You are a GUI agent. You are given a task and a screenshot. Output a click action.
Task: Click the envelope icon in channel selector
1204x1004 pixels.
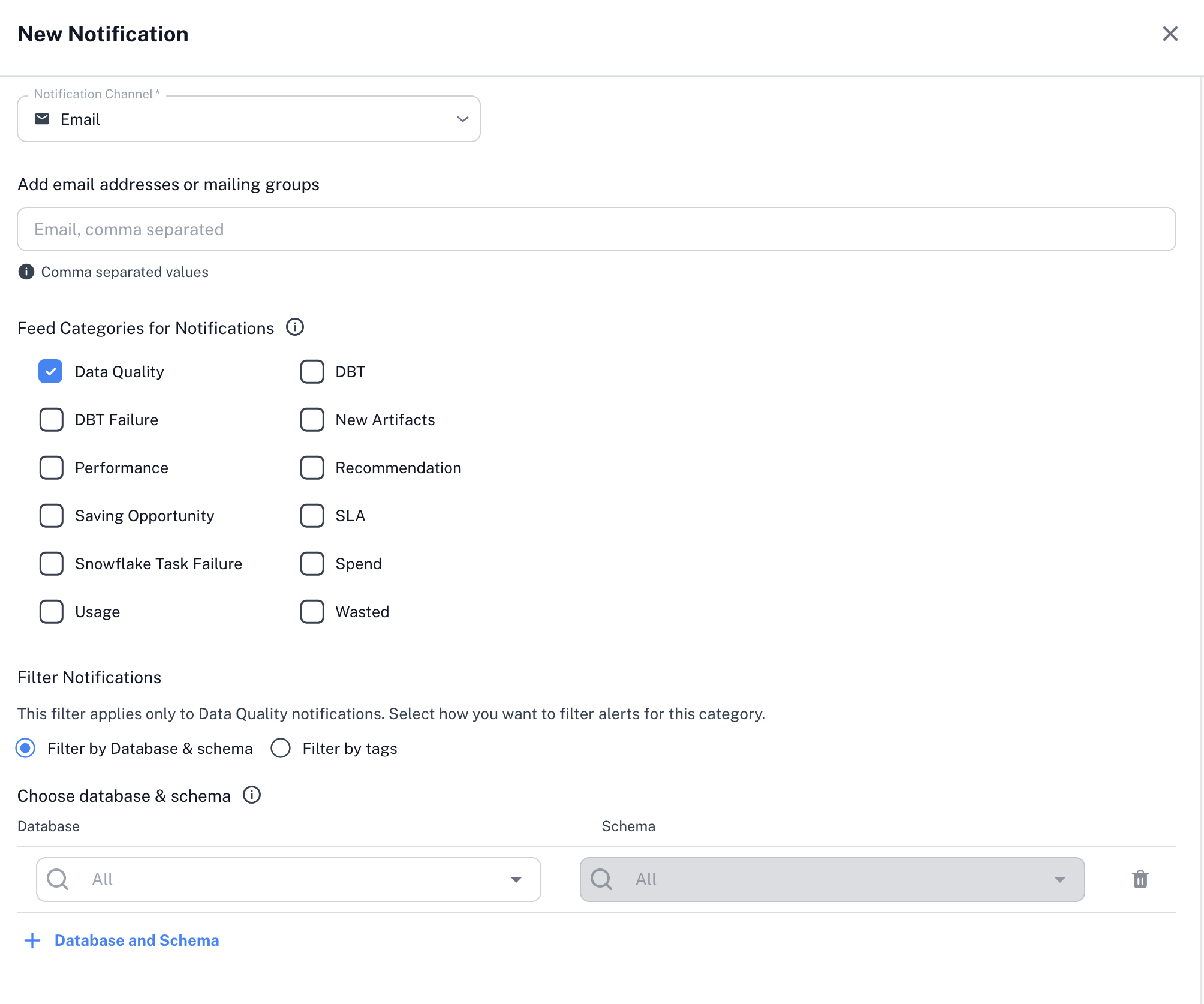[x=42, y=119]
